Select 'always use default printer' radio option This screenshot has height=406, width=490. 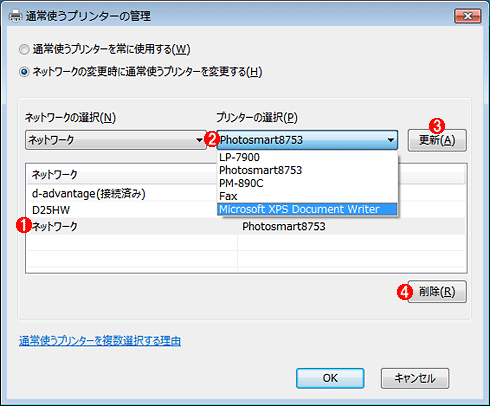click(24, 50)
